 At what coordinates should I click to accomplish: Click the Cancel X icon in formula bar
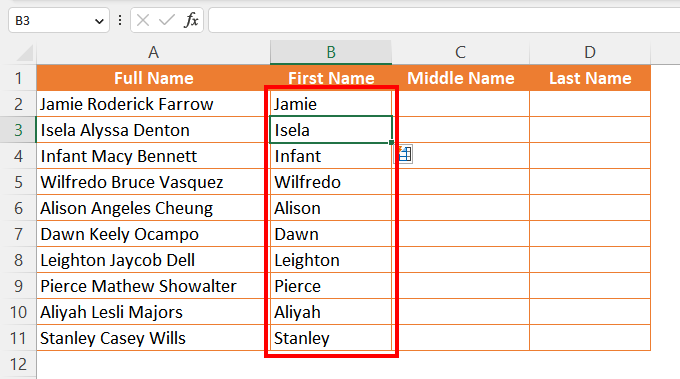[143, 20]
